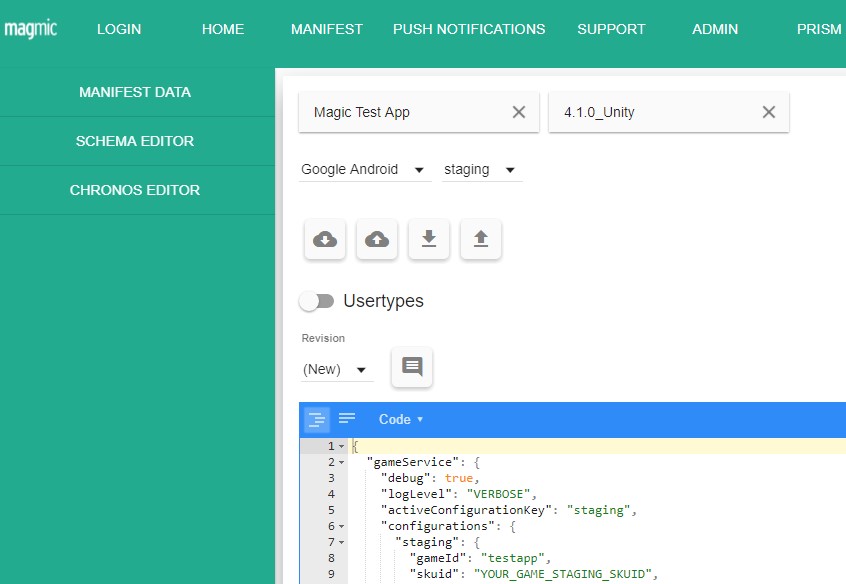
Task: Open PUSH NOTIFICATIONS in the top nav
Action: pyautogui.click(x=469, y=29)
